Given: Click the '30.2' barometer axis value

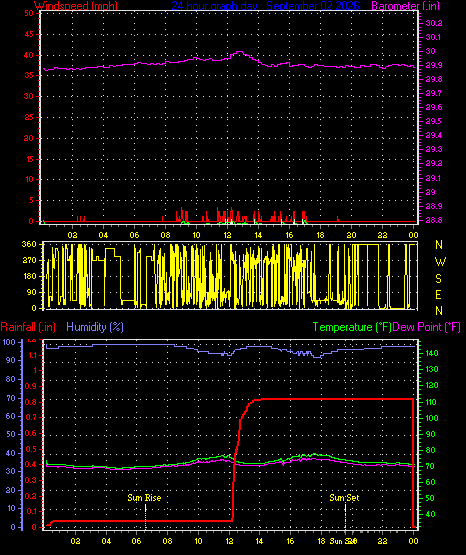Looking at the screenshot, I should [434, 23].
